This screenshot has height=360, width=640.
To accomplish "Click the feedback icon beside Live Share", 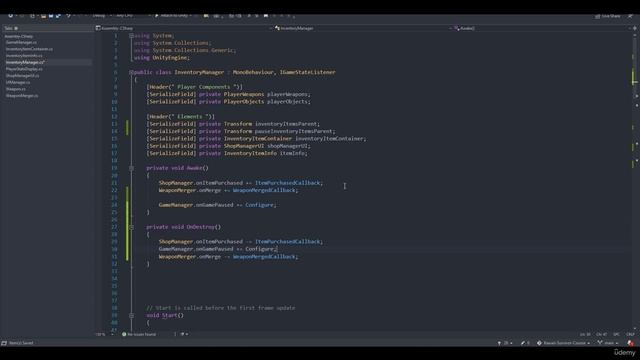I will point(630,16).
